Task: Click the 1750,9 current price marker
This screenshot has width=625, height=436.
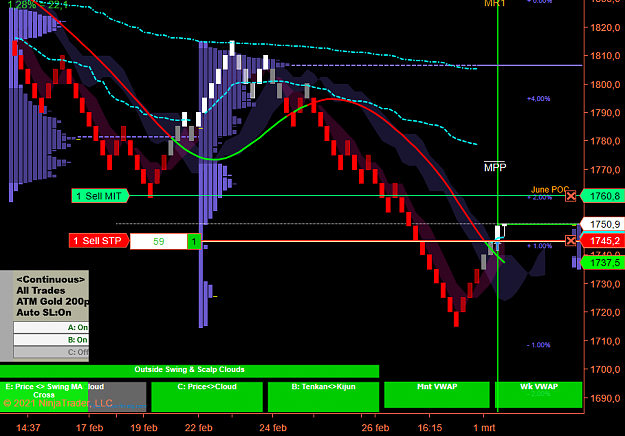Action: coord(603,224)
